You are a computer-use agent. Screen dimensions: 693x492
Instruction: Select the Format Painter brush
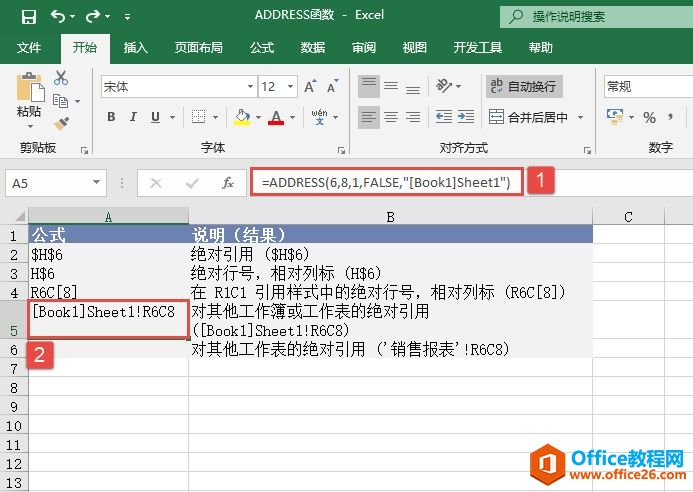61,123
